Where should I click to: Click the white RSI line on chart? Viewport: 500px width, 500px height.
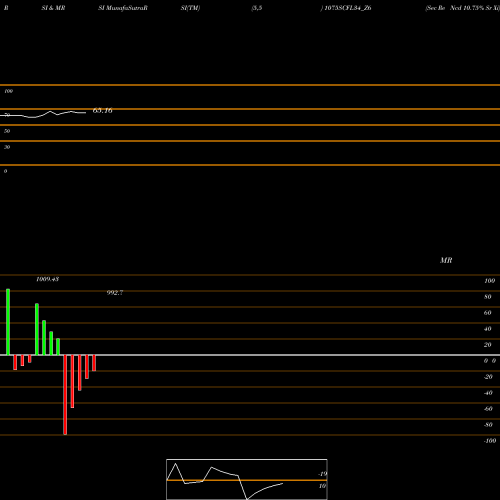43,114
